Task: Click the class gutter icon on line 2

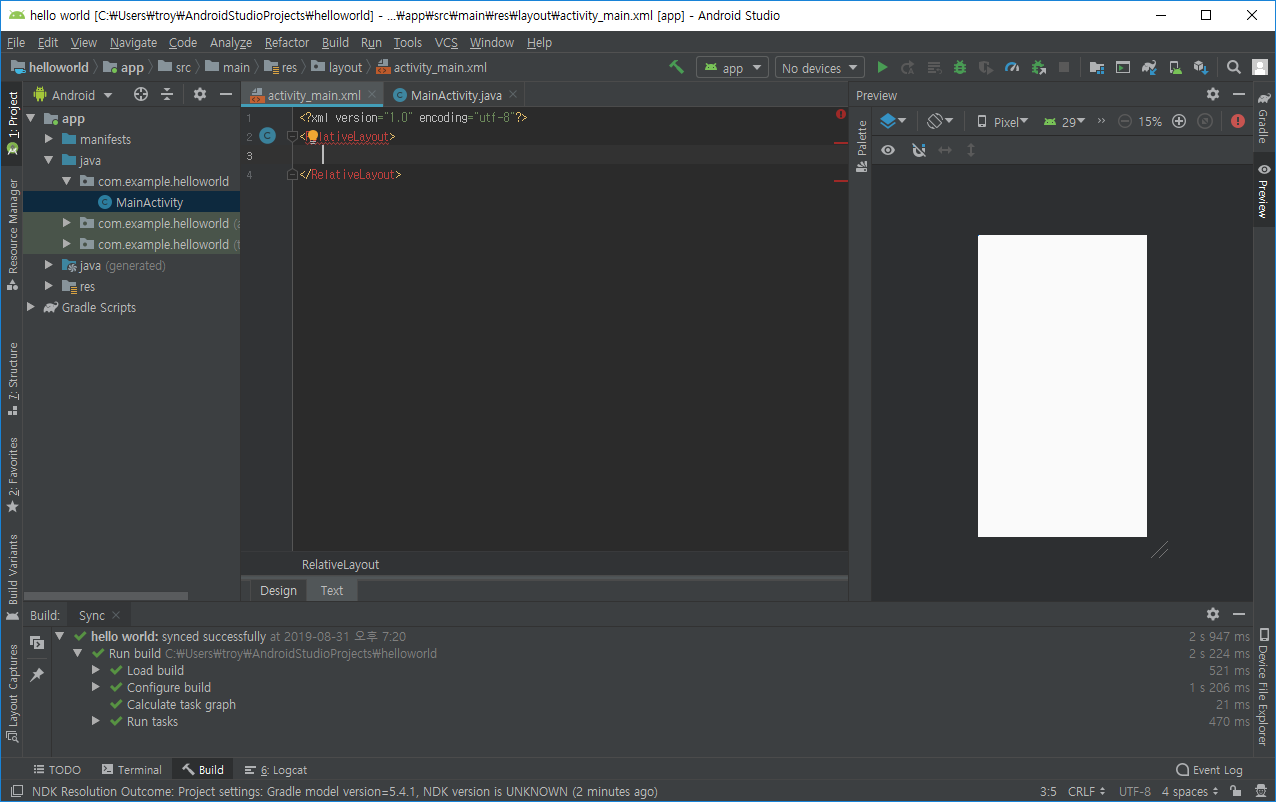Action: pyautogui.click(x=267, y=136)
